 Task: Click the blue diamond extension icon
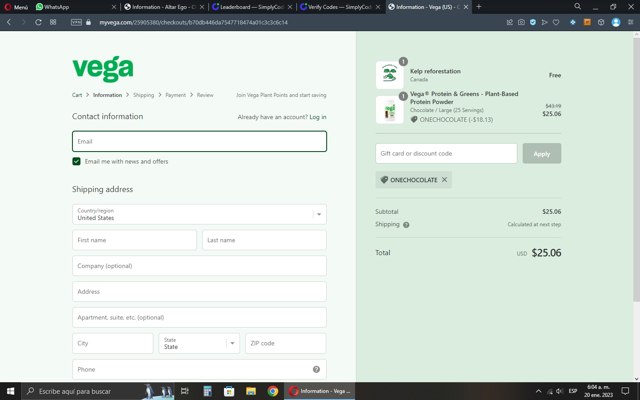pos(573,22)
